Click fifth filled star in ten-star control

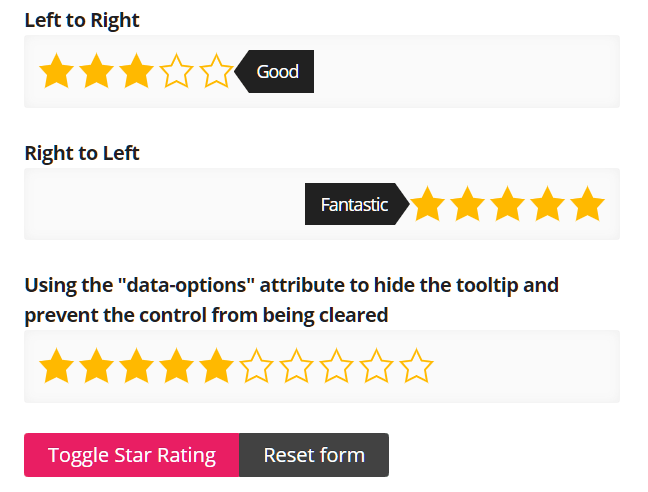tap(216, 366)
